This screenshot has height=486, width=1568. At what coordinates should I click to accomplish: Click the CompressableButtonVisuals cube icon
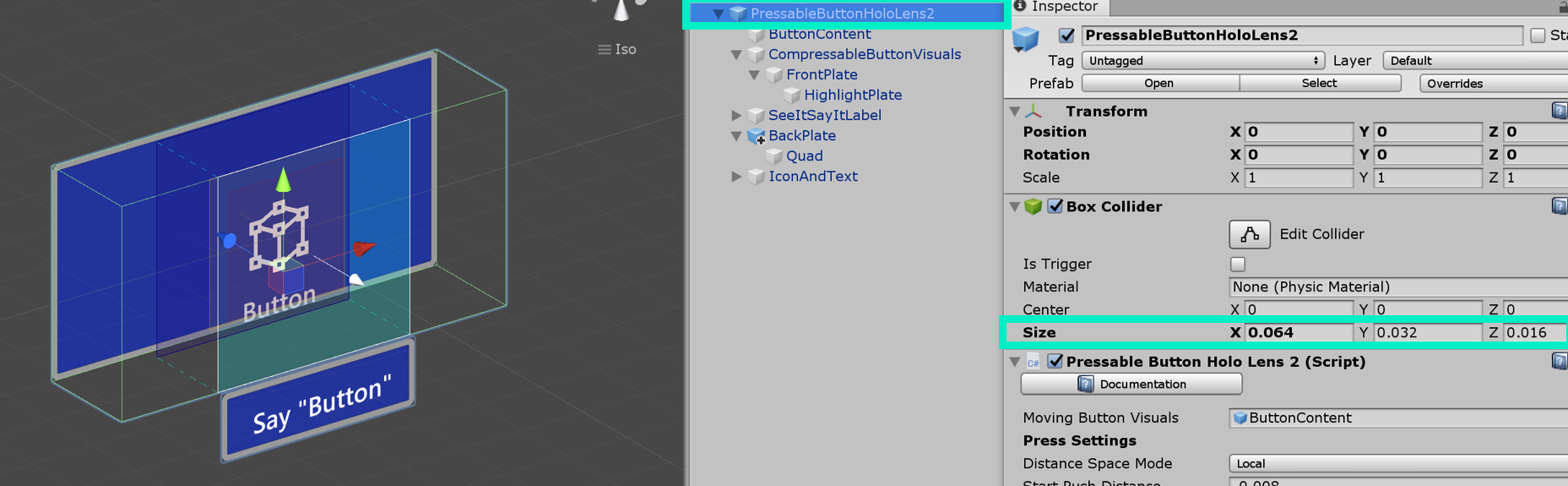(x=757, y=55)
